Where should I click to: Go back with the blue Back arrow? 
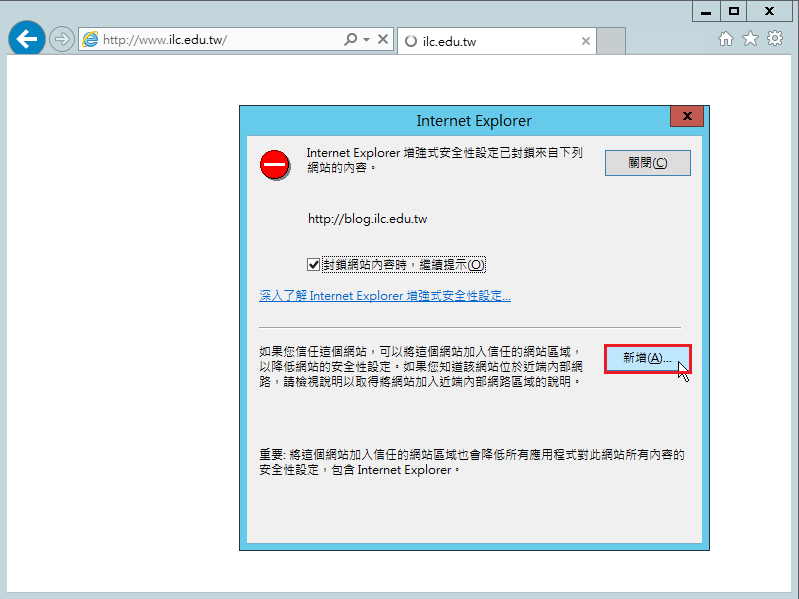click(x=26, y=38)
